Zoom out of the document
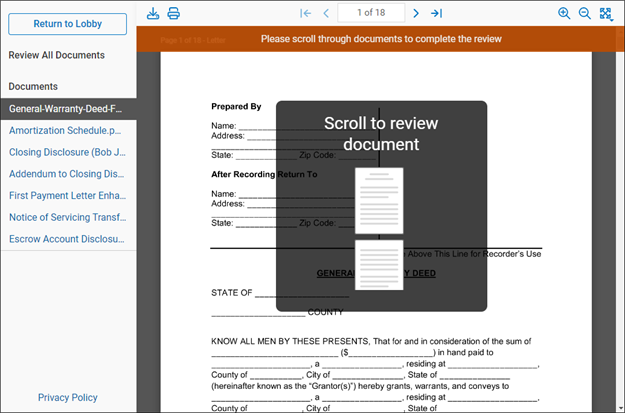This screenshot has height=413, width=625. [585, 13]
